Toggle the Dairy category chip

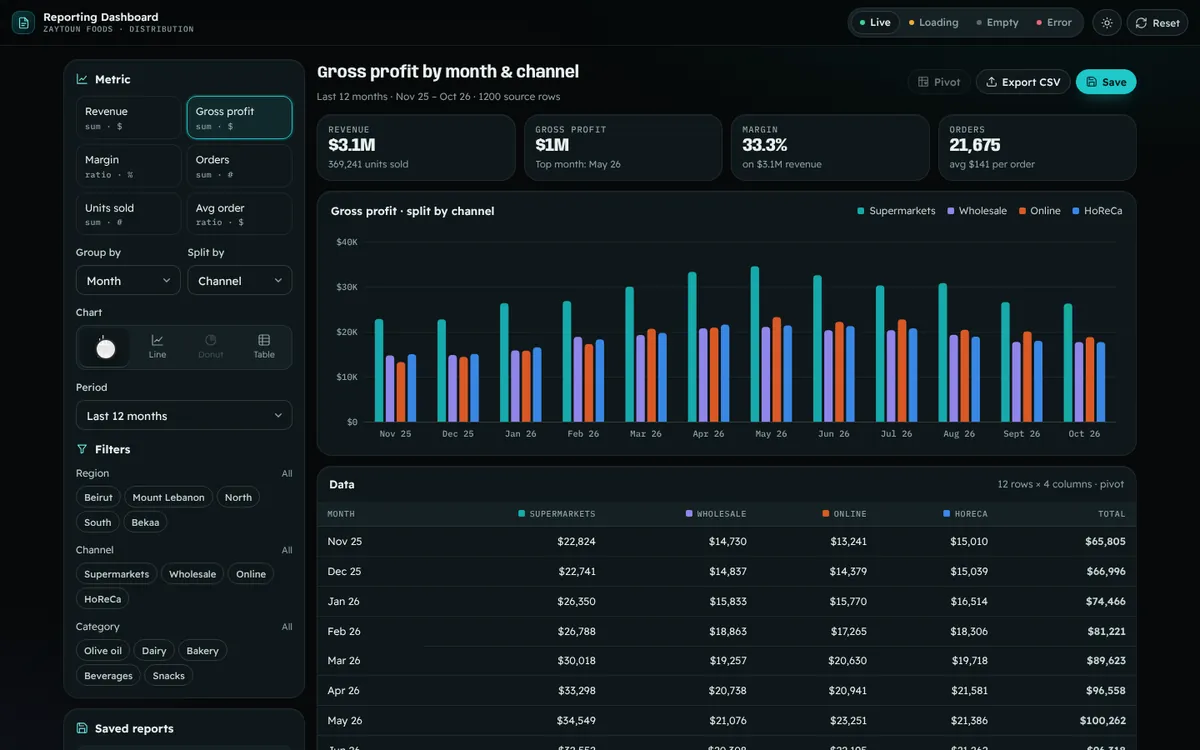(x=154, y=650)
